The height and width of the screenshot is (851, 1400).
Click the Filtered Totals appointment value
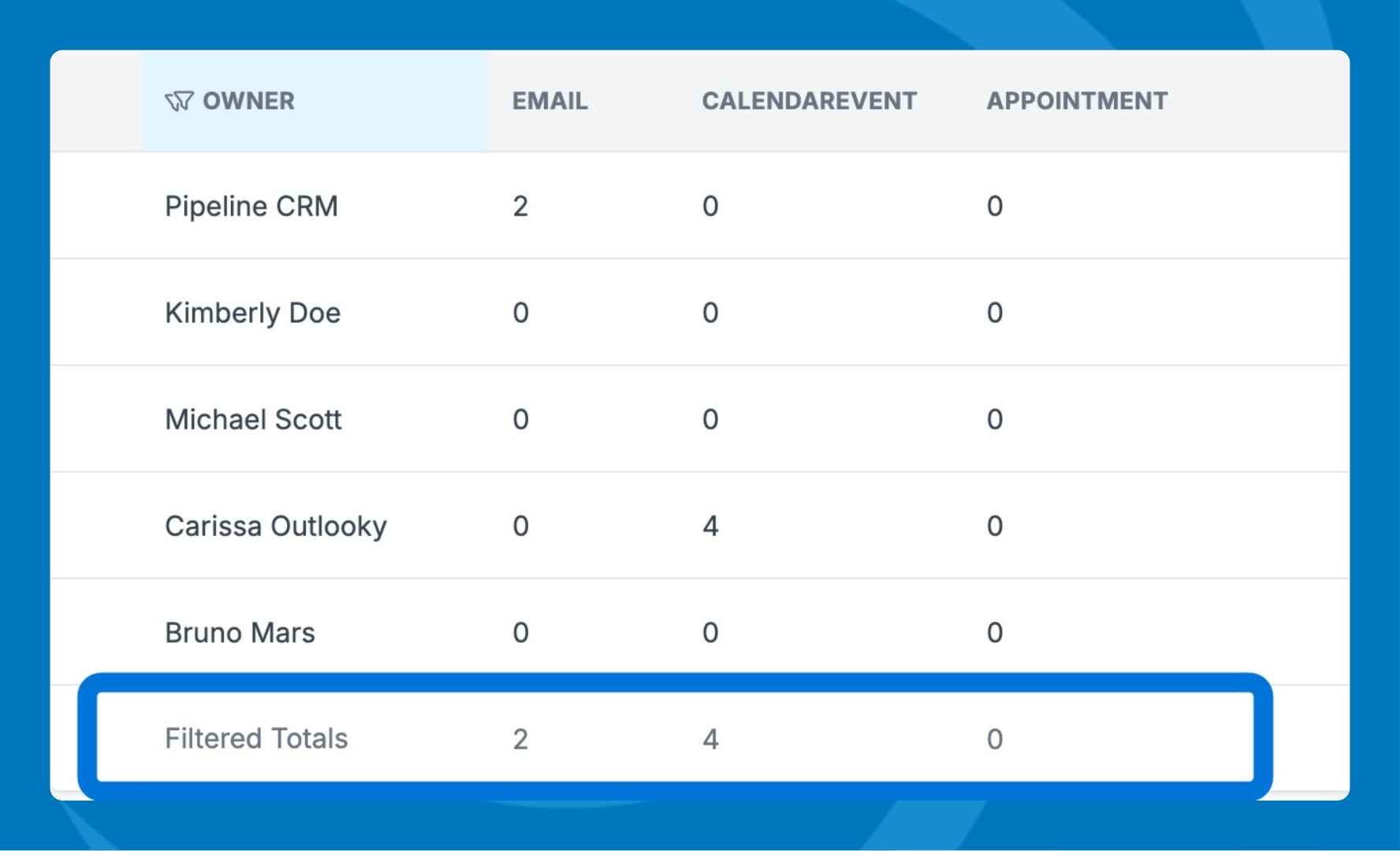click(x=995, y=739)
